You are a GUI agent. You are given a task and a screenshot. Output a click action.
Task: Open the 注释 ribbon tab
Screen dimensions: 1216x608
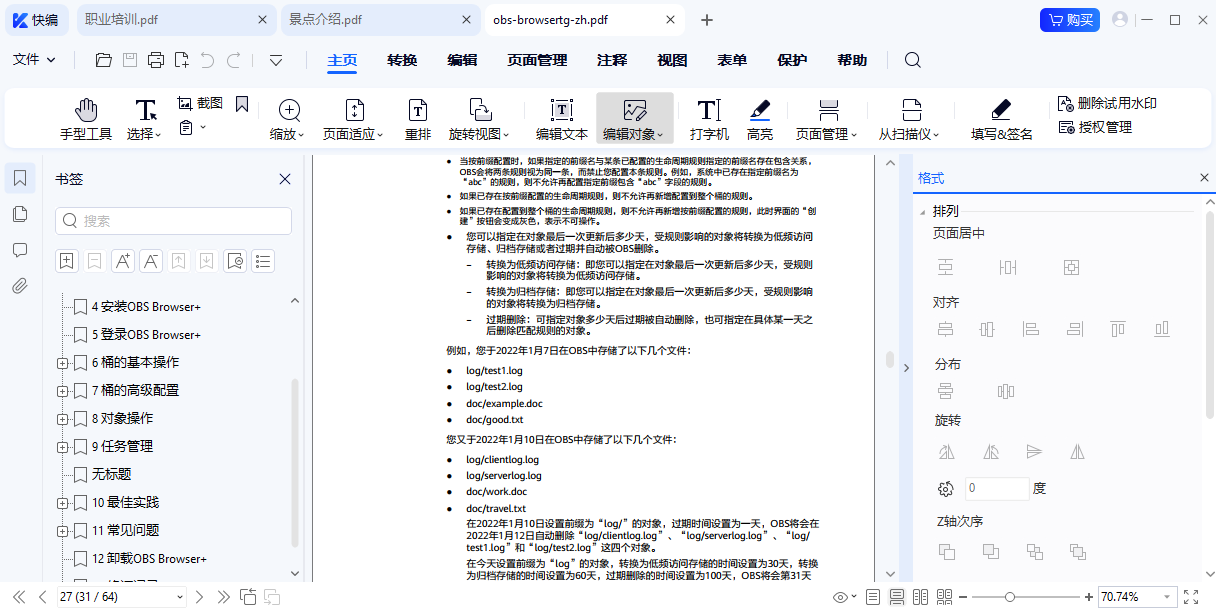click(x=612, y=60)
